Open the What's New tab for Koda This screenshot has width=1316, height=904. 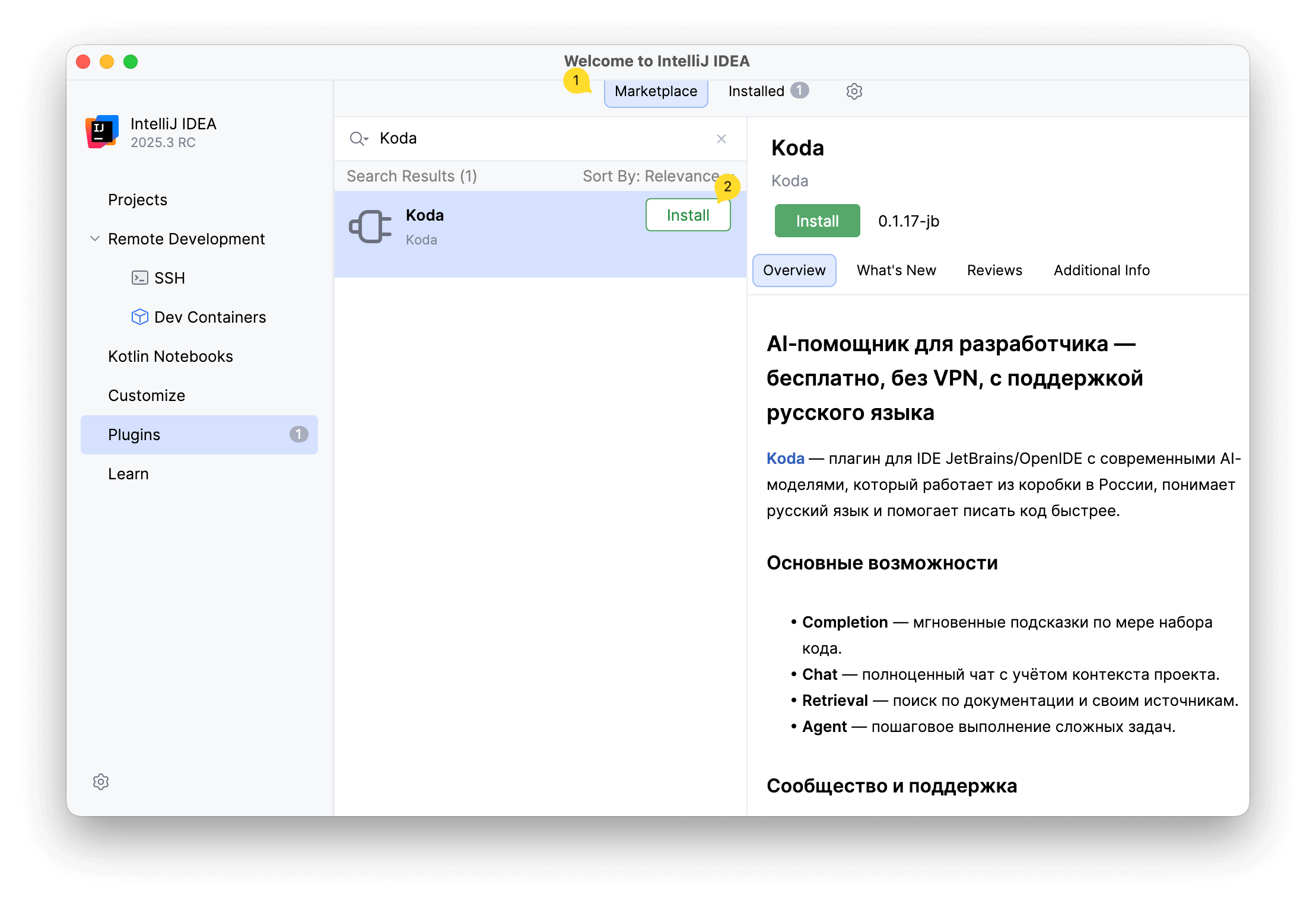(x=896, y=270)
